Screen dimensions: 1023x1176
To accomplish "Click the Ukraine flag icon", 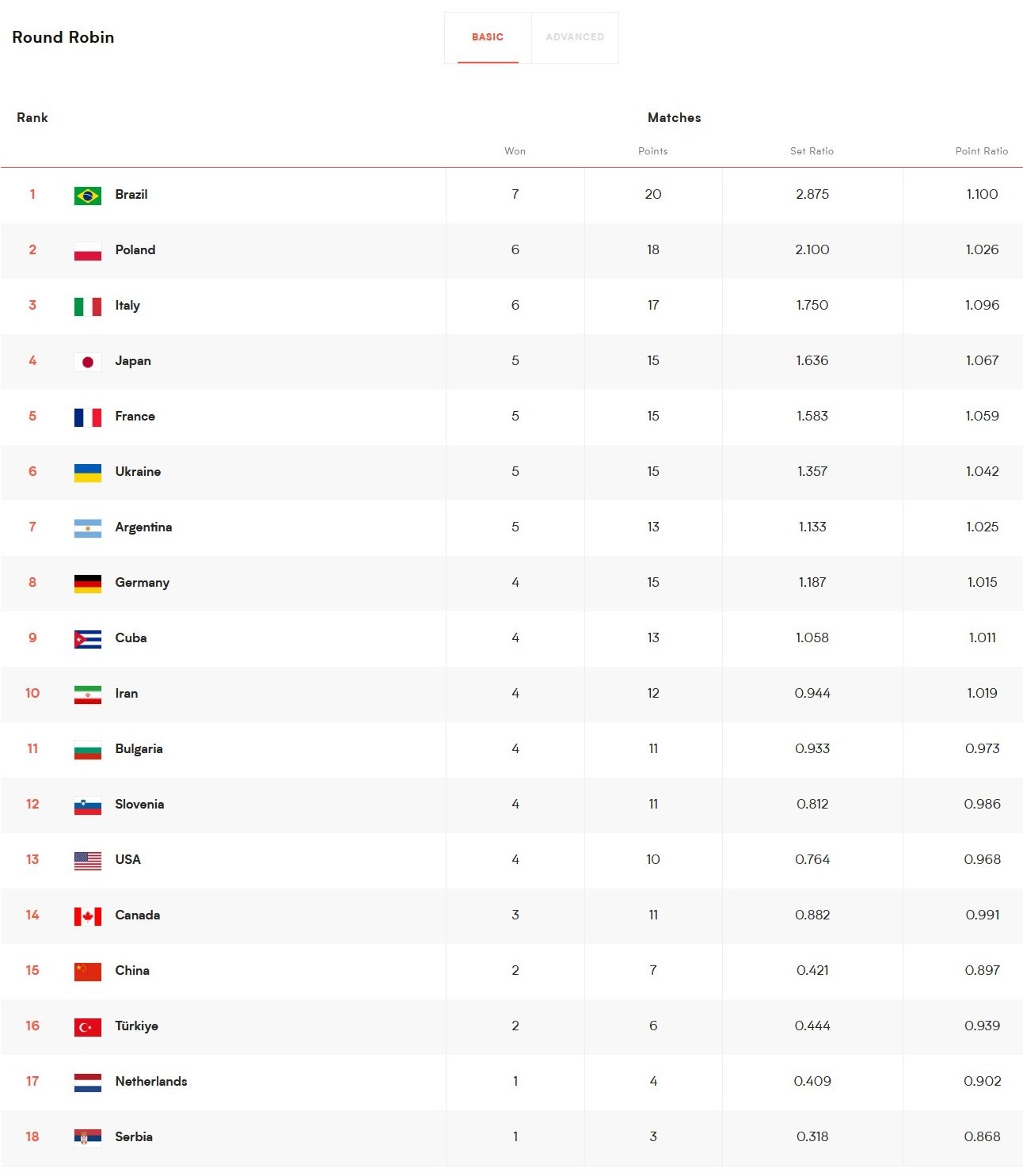I will click(88, 473).
